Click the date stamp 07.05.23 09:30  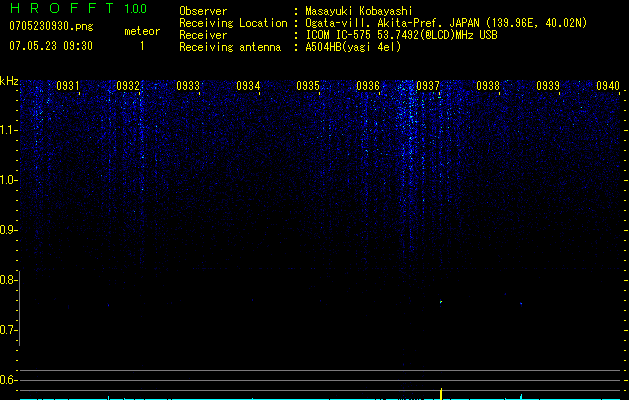click(51, 46)
